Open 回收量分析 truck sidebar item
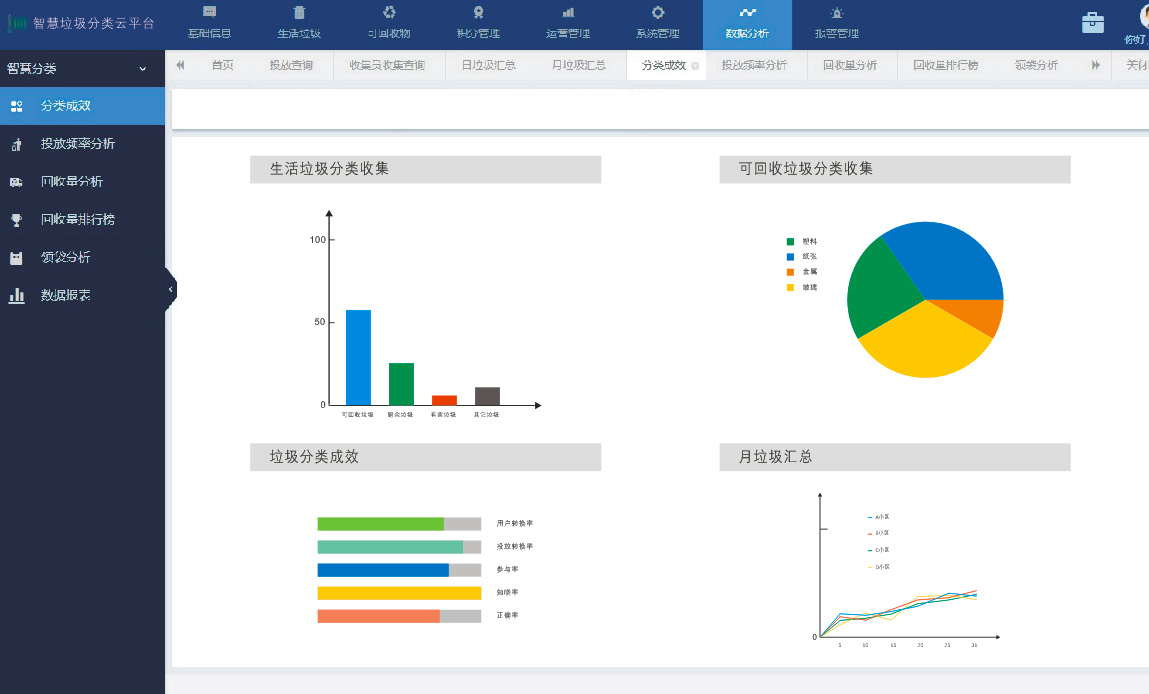1149x694 pixels. pyautogui.click(x=71, y=182)
